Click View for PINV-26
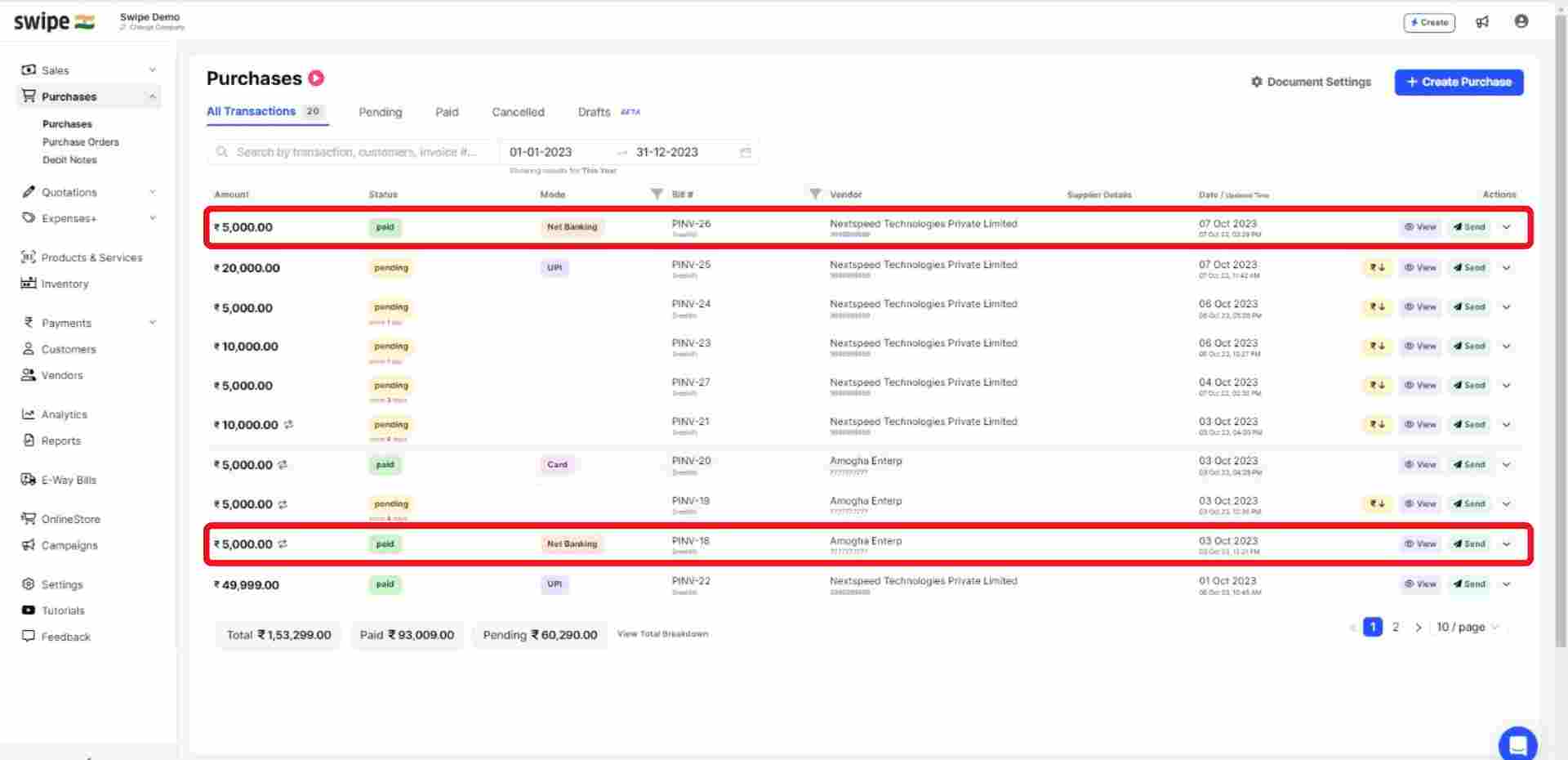The height and width of the screenshot is (760, 1568). (1420, 227)
